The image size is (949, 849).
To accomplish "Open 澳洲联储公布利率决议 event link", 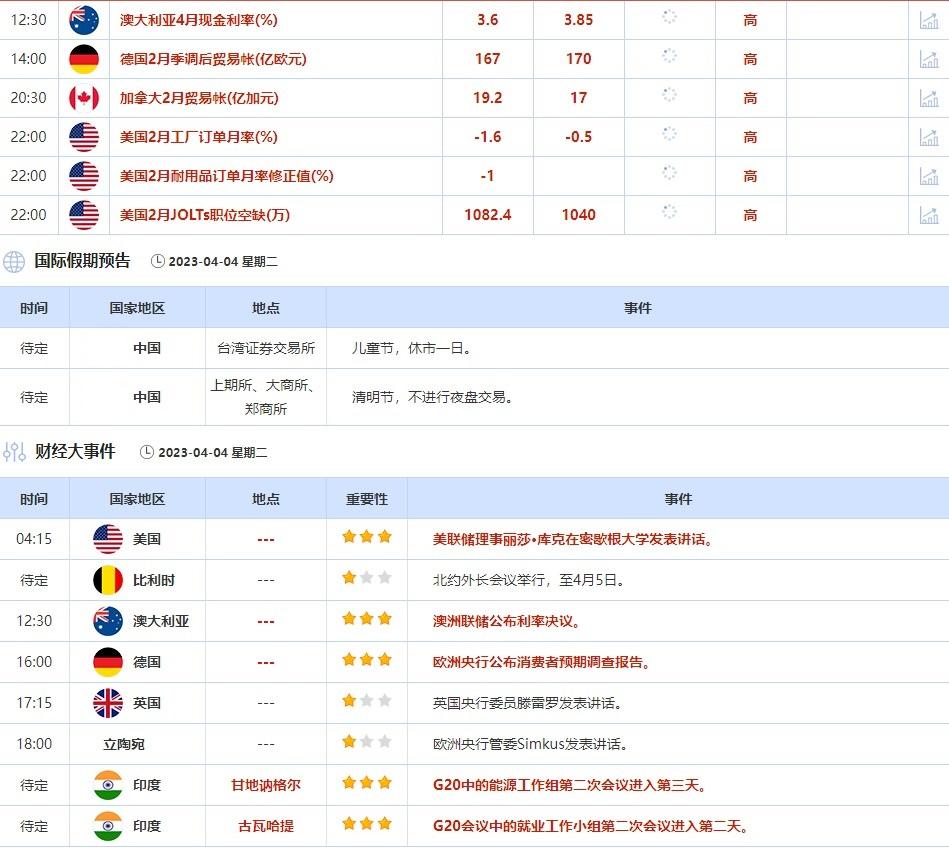I will click(506, 621).
